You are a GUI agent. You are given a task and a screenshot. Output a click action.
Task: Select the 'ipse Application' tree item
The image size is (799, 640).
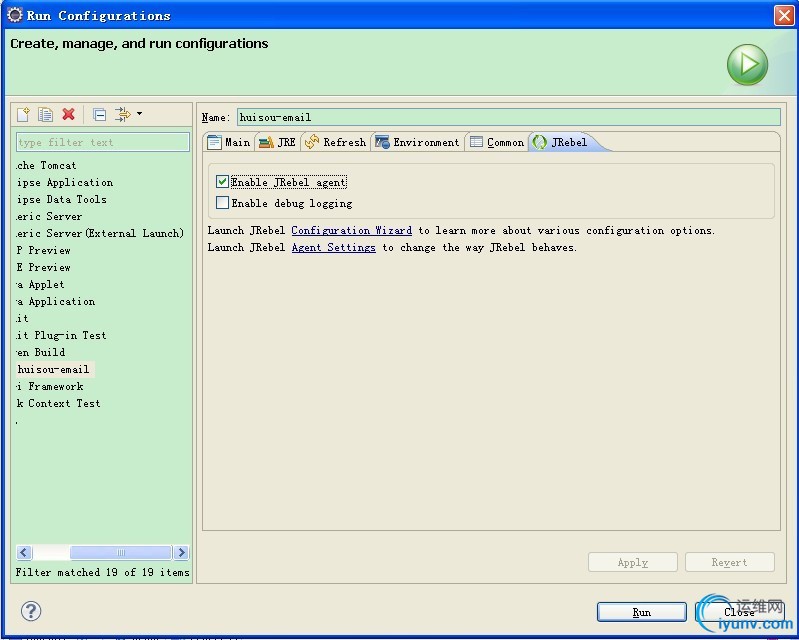[65, 182]
